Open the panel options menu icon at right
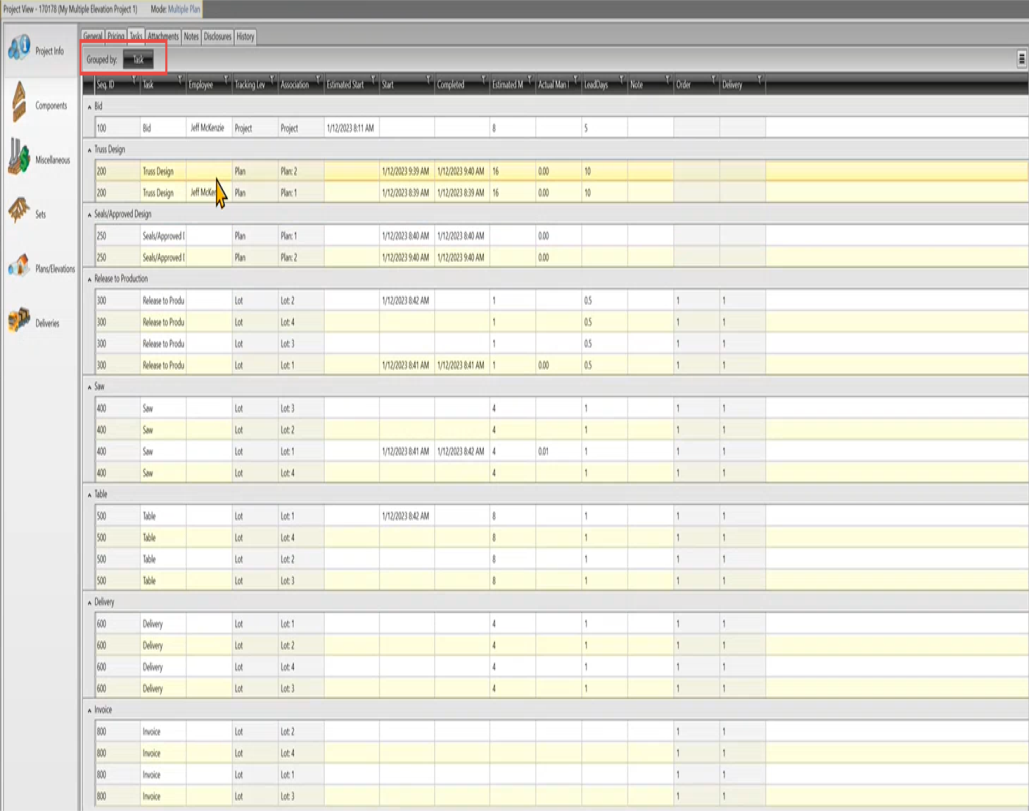This screenshot has width=1029, height=811. [1021, 59]
